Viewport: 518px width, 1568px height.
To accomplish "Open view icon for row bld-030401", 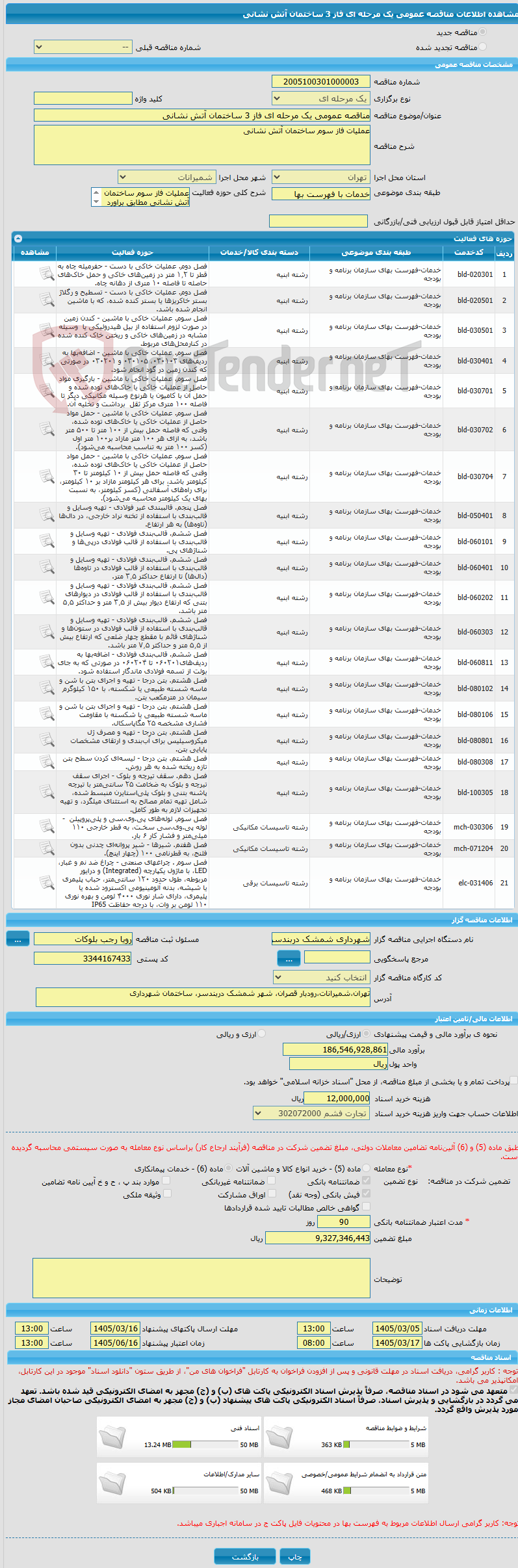I will tap(47, 360).
